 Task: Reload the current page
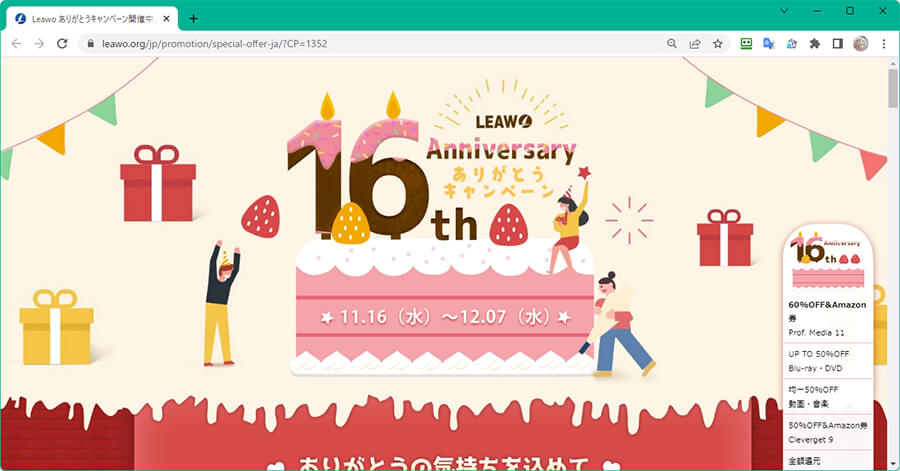pyautogui.click(x=62, y=44)
